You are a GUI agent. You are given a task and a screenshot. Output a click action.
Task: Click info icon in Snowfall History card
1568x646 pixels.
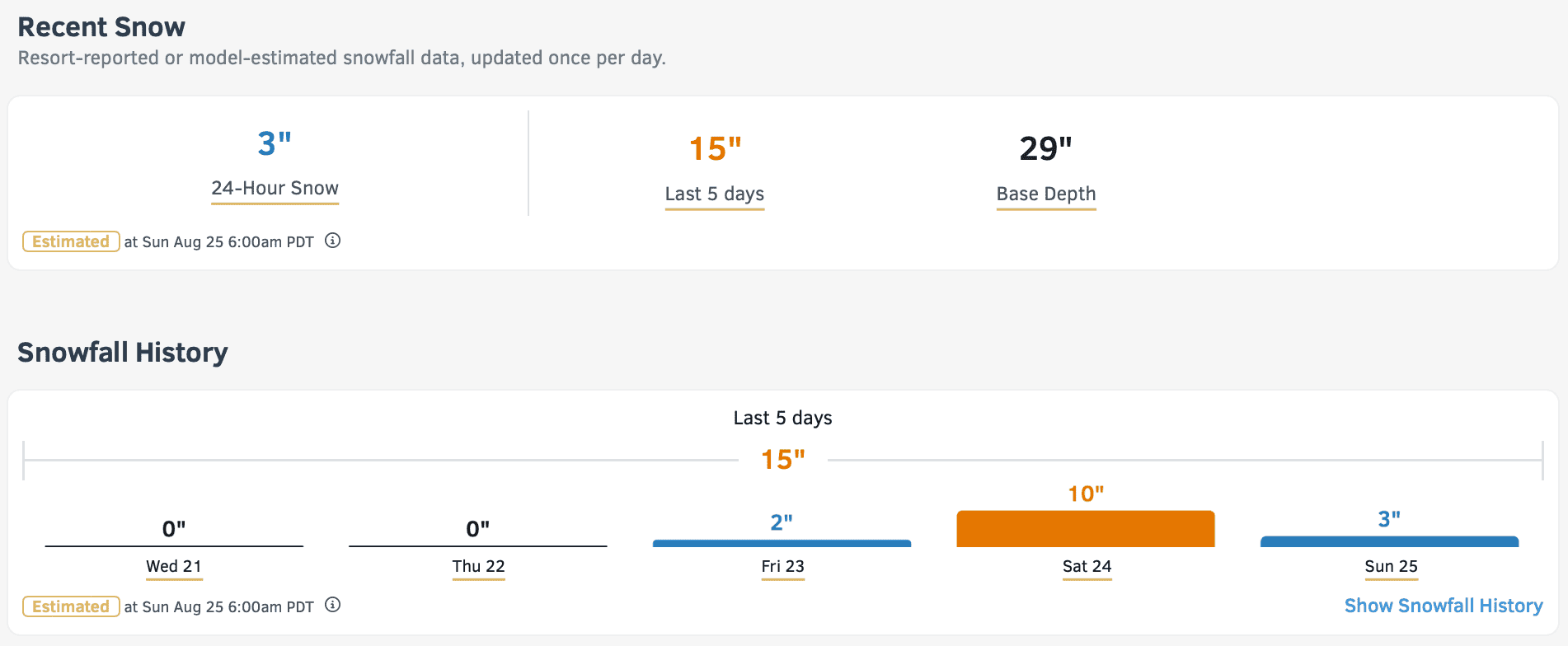click(x=332, y=605)
